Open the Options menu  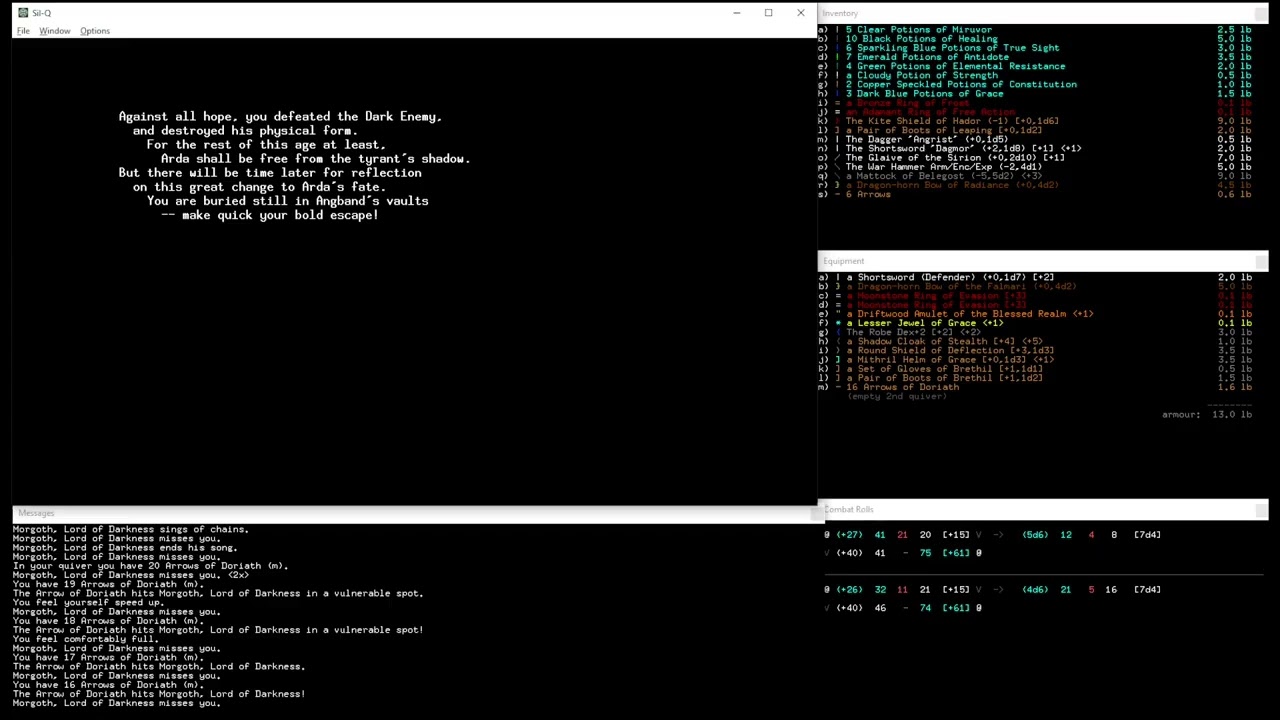coord(95,31)
